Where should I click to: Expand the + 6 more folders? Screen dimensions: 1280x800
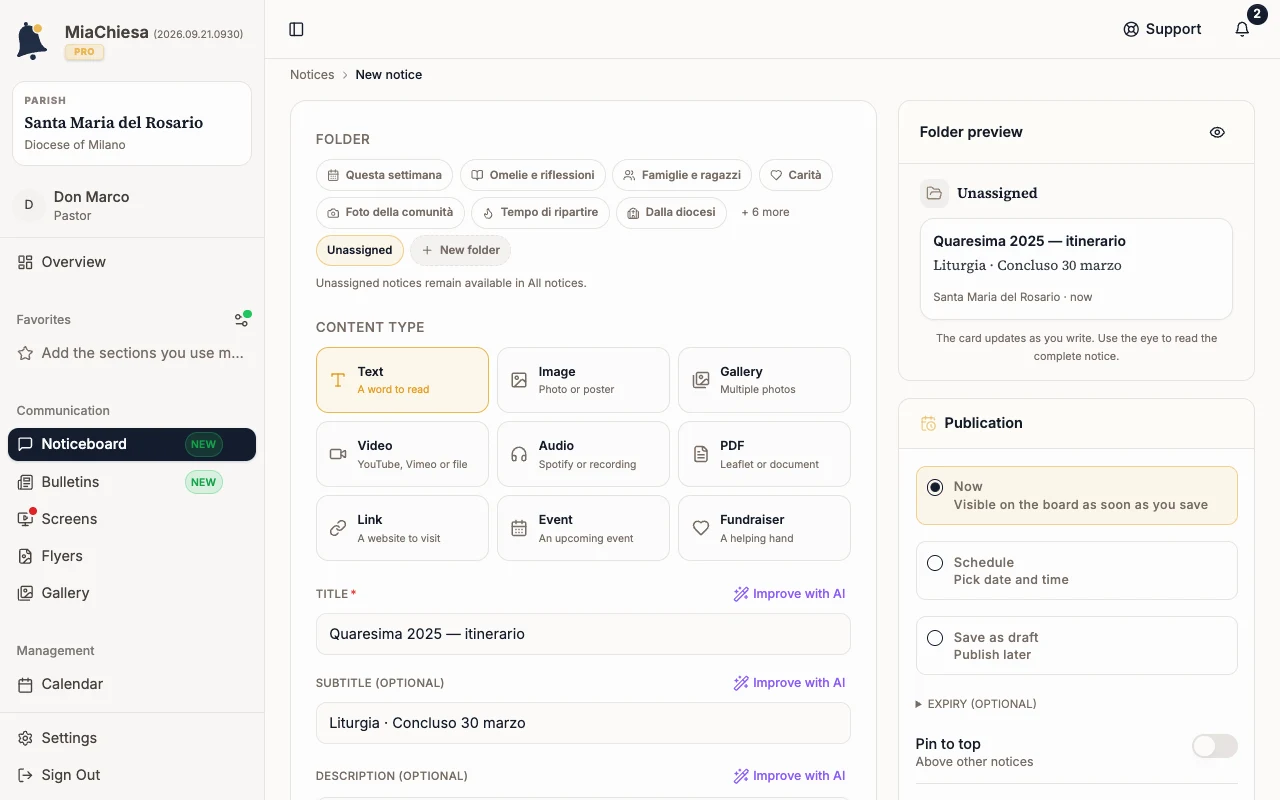[x=765, y=212]
